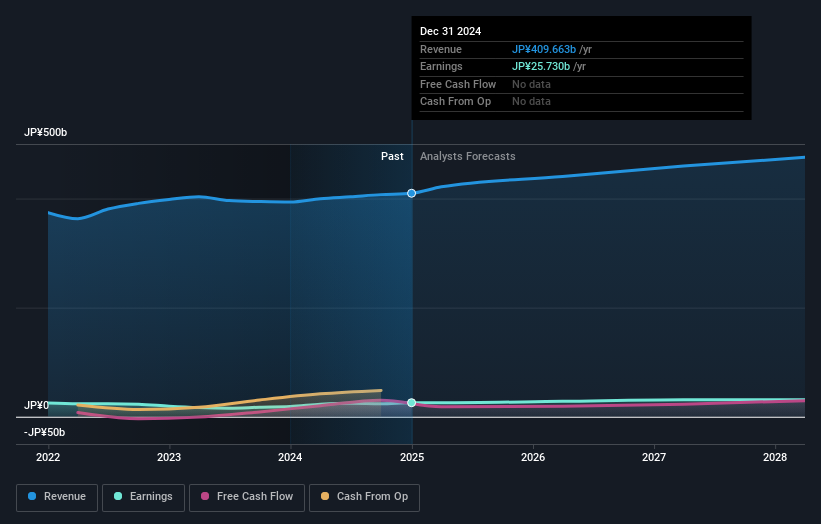Click the -JP¥50b y-axis label

(45, 432)
